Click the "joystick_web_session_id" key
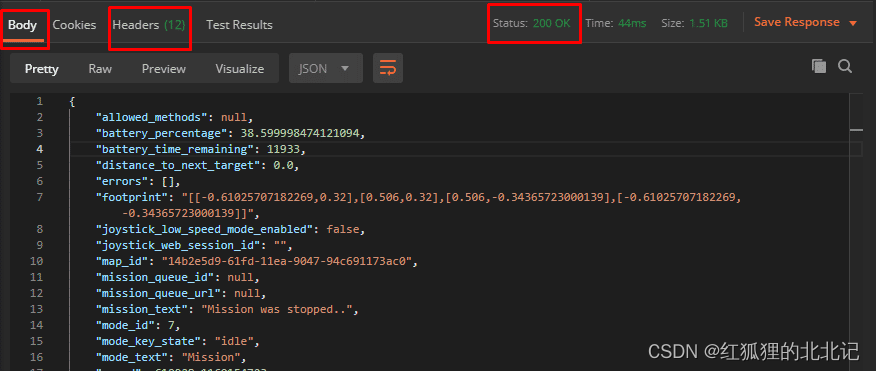This screenshot has width=876, height=371. (178, 245)
